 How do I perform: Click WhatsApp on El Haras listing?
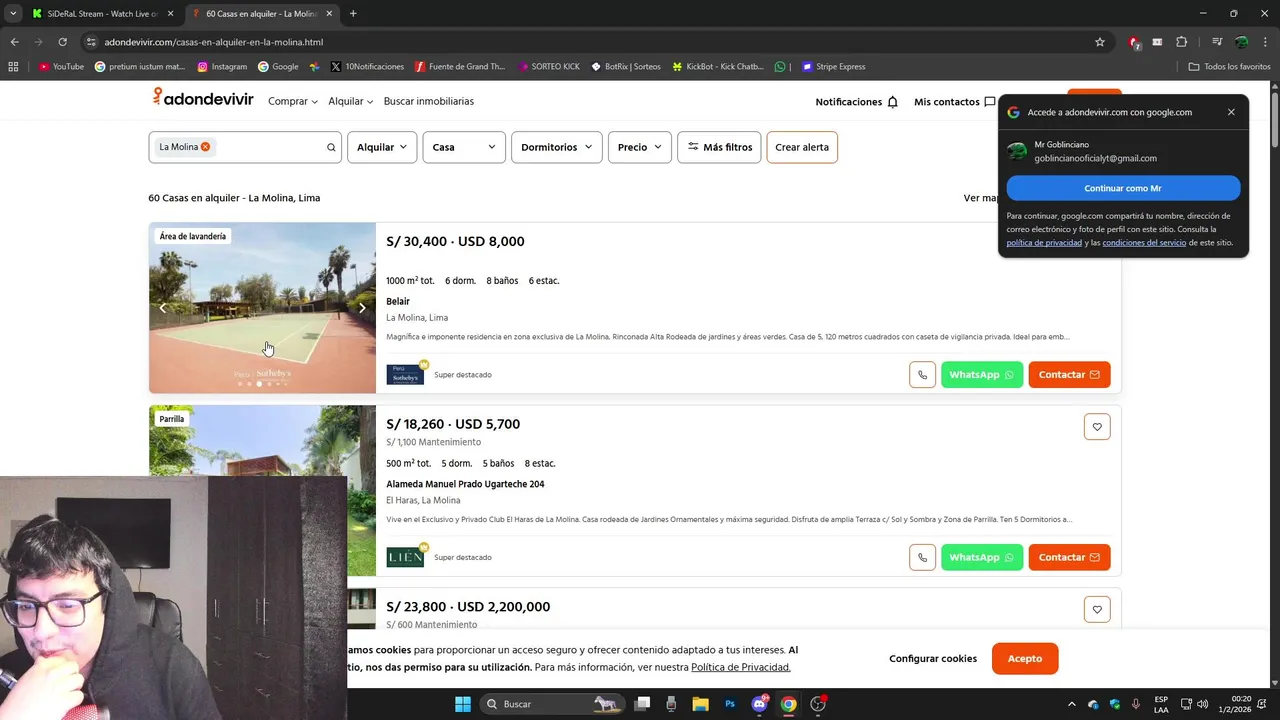coord(982,557)
